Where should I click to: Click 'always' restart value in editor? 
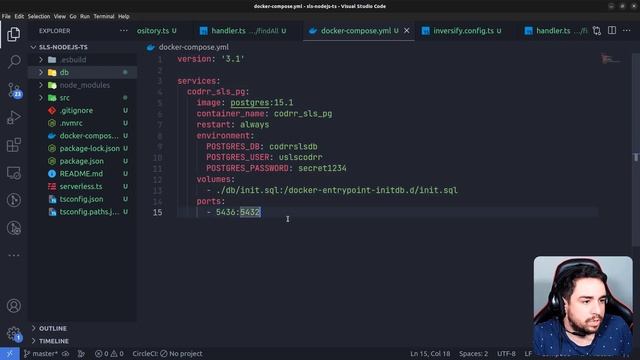[254, 125]
